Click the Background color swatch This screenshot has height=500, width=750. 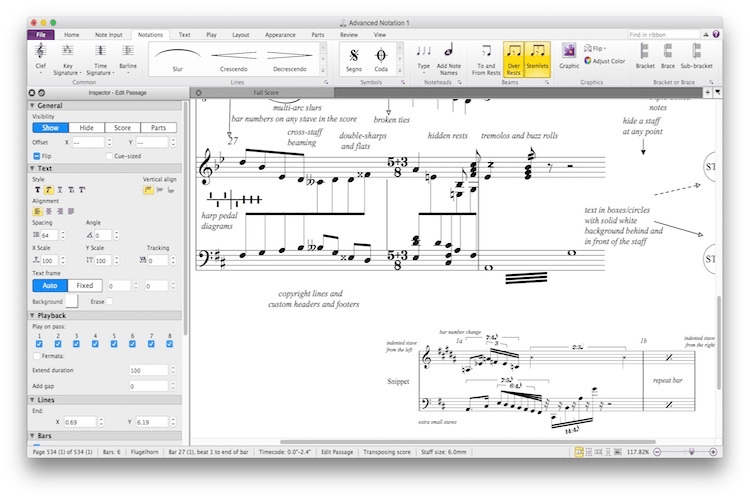pos(72,301)
